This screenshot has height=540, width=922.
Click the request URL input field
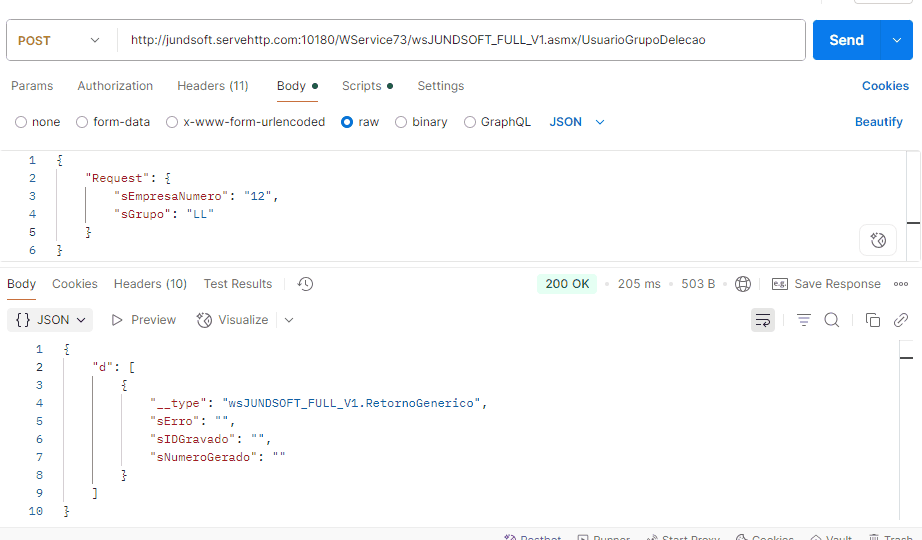click(x=460, y=40)
